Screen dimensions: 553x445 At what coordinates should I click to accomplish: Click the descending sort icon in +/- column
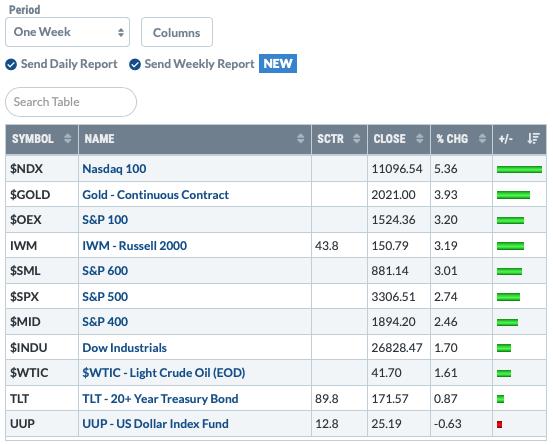coord(534,139)
